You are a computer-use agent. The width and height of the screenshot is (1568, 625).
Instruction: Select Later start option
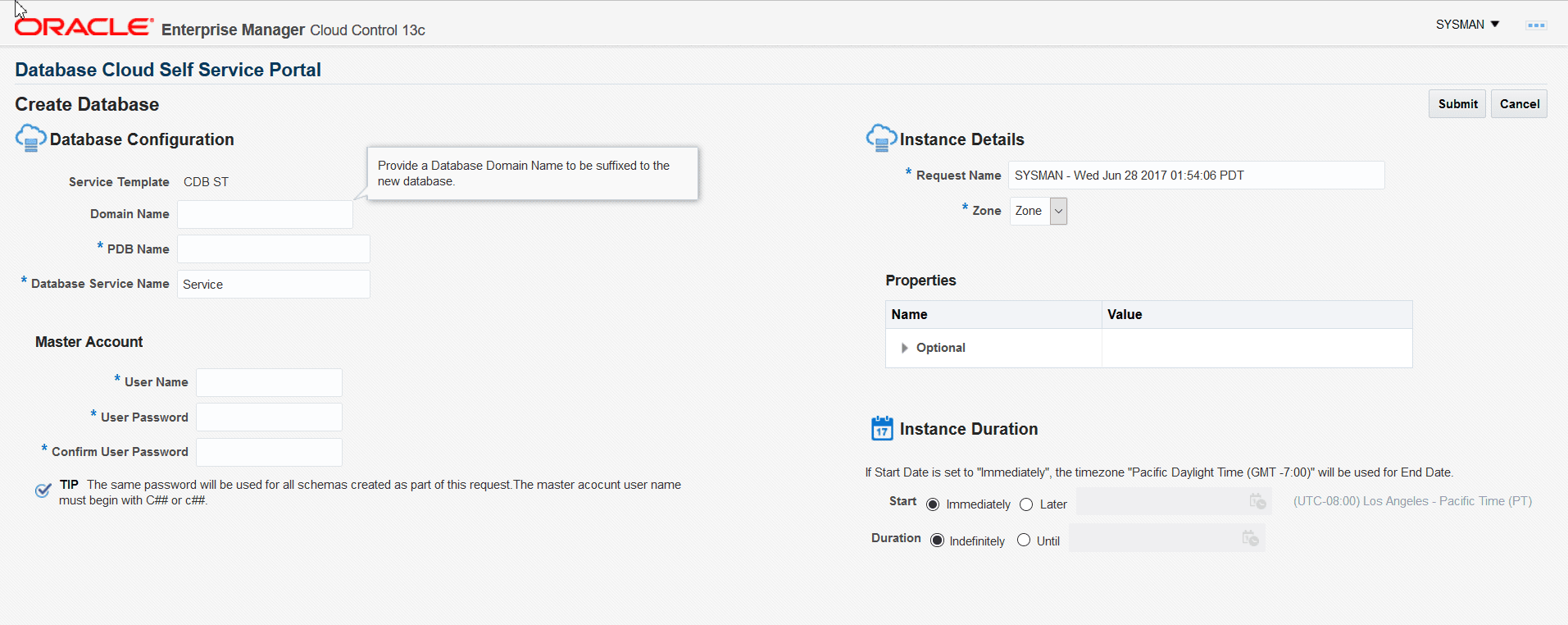[1026, 504]
